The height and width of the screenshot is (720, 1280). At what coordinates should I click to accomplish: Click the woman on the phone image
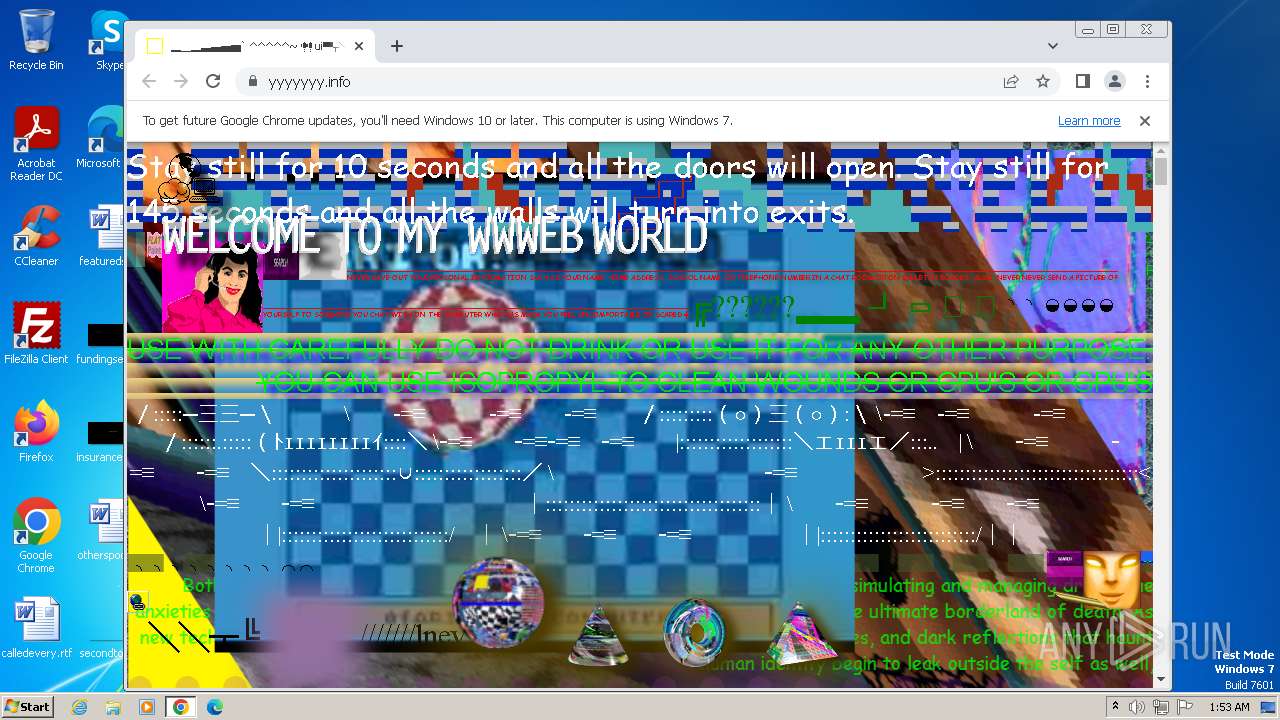[x=212, y=289]
